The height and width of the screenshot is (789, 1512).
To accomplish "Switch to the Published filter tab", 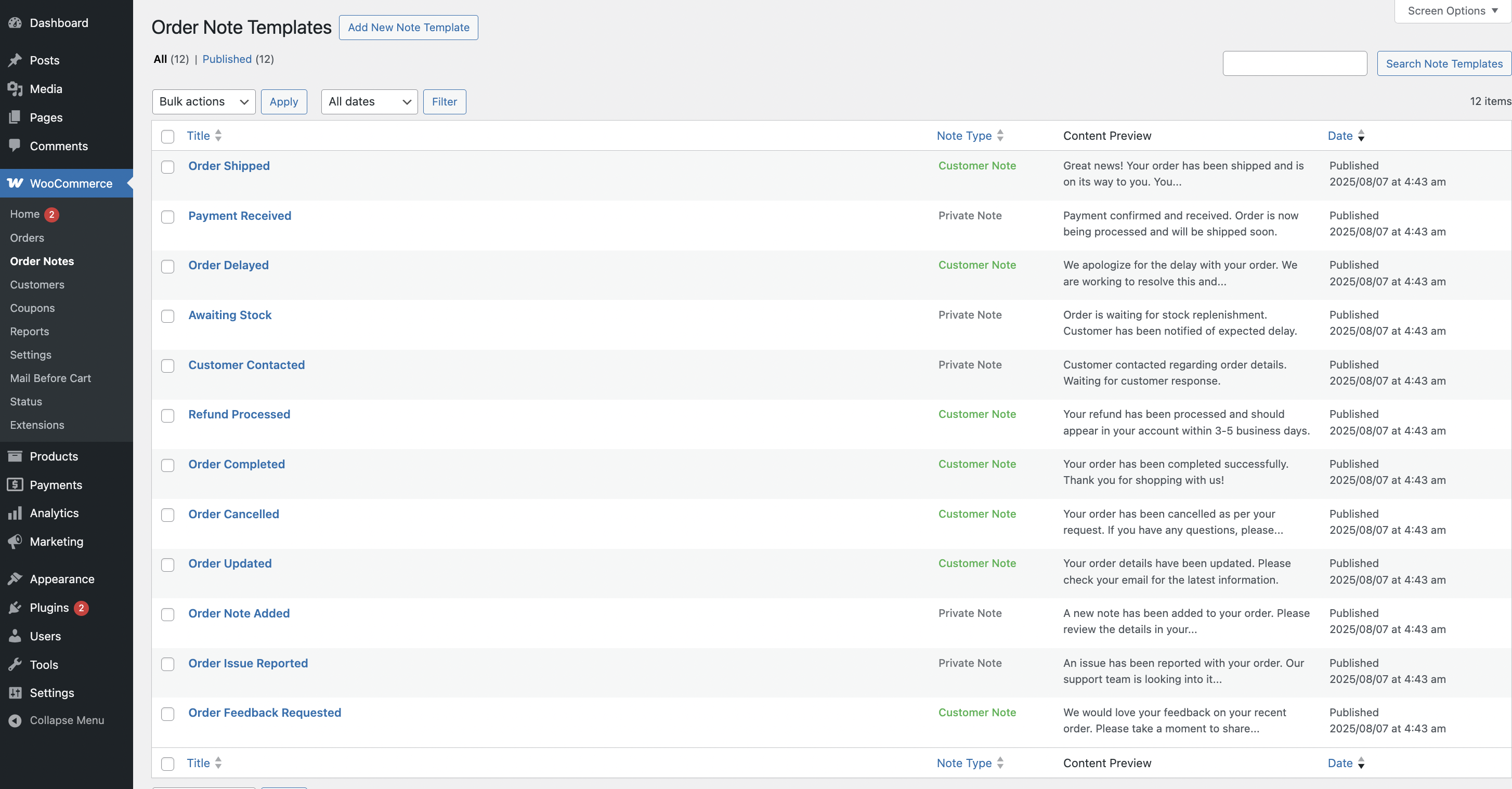I will pos(227,59).
